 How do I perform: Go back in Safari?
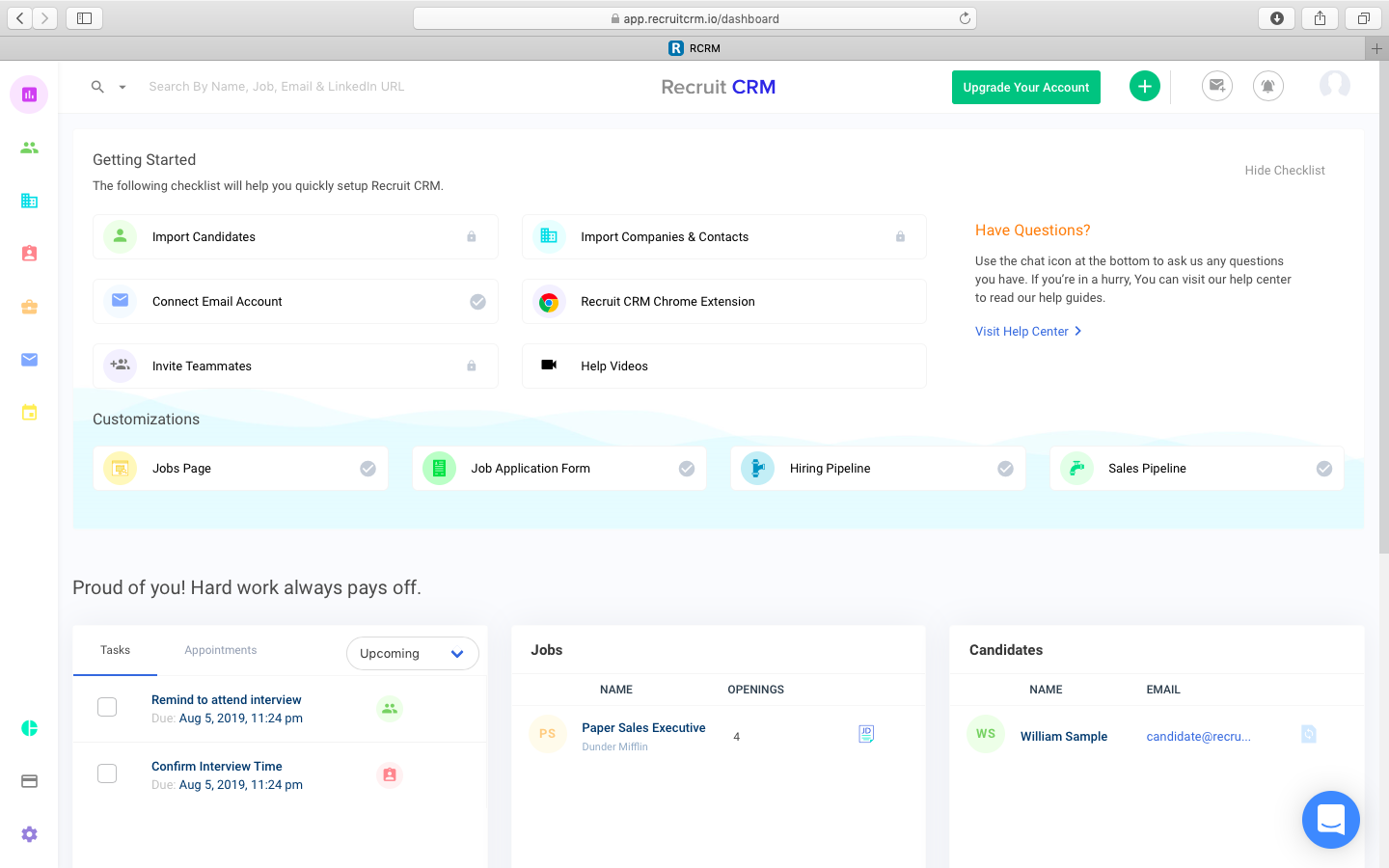coord(20,18)
